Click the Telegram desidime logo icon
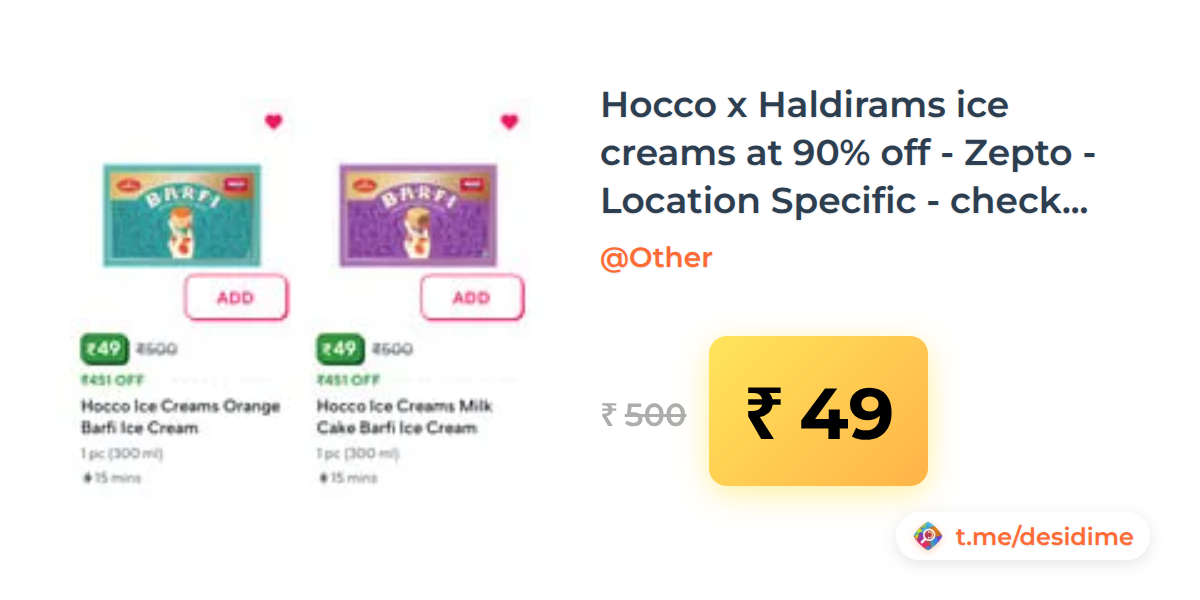Screen dimensions: 1200x600 [x=928, y=537]
